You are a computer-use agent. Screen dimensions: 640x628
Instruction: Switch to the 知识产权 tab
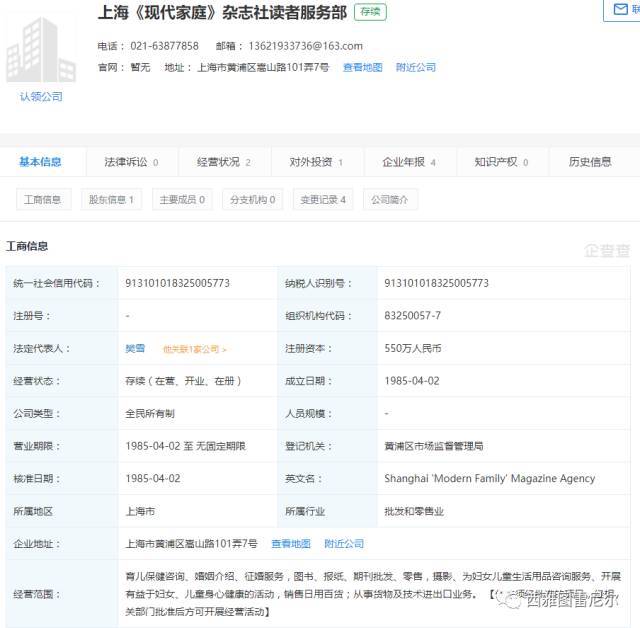point(501,162)
